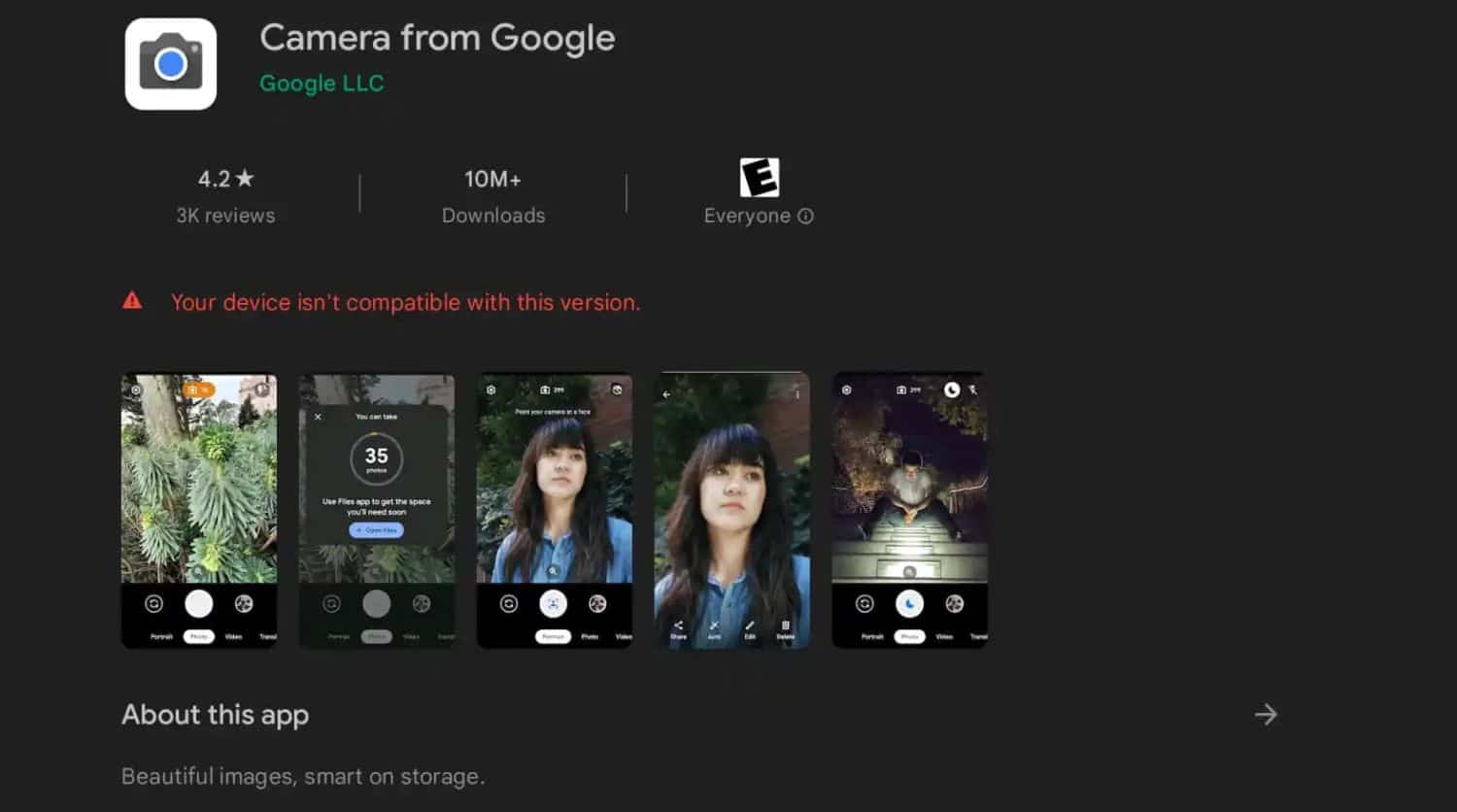Click the red compatibility warning triangle
This screenshot has height=812, width=1457.
[x=132, y=301]
